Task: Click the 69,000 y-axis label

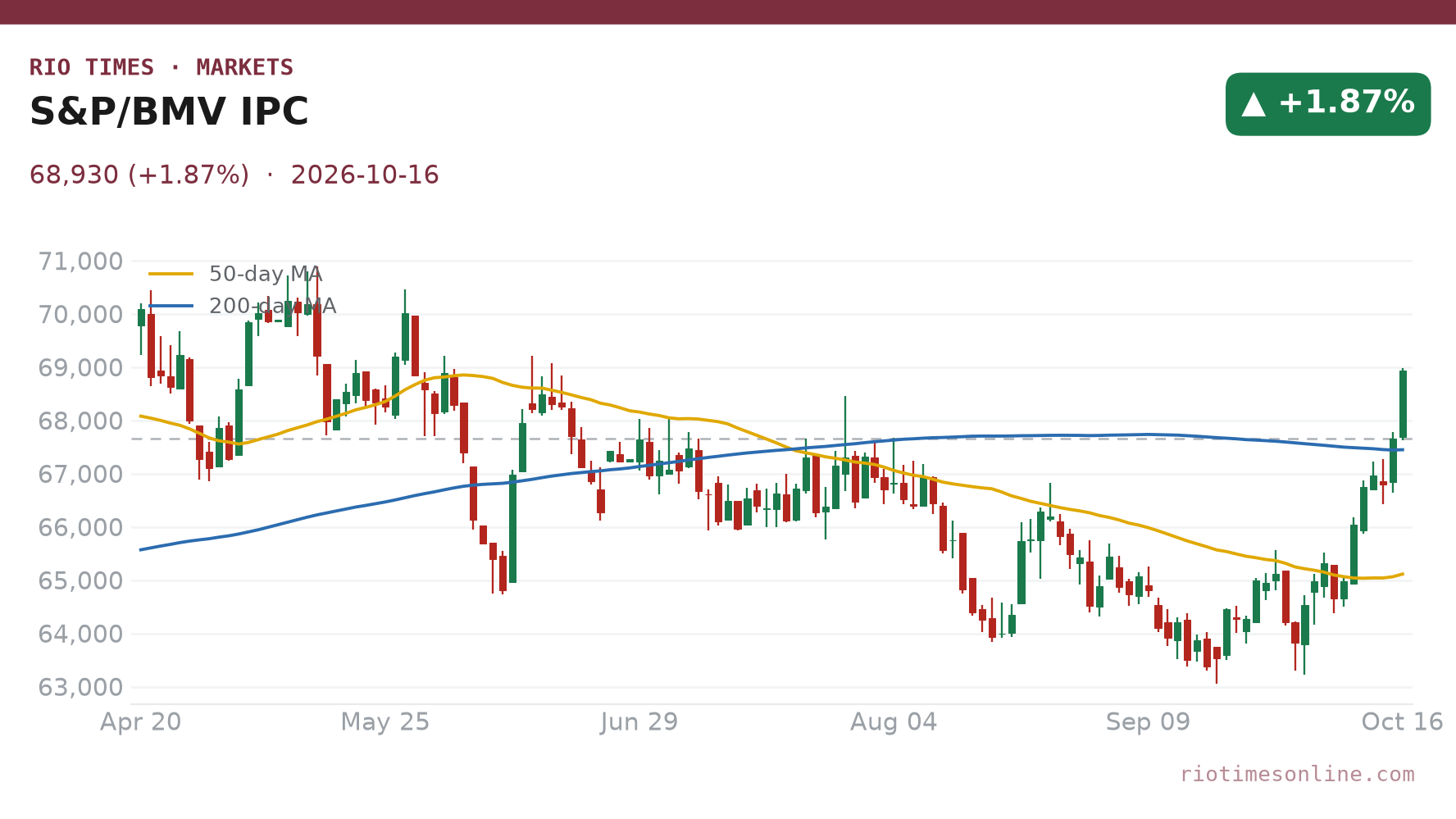Action: click(80, 368)
